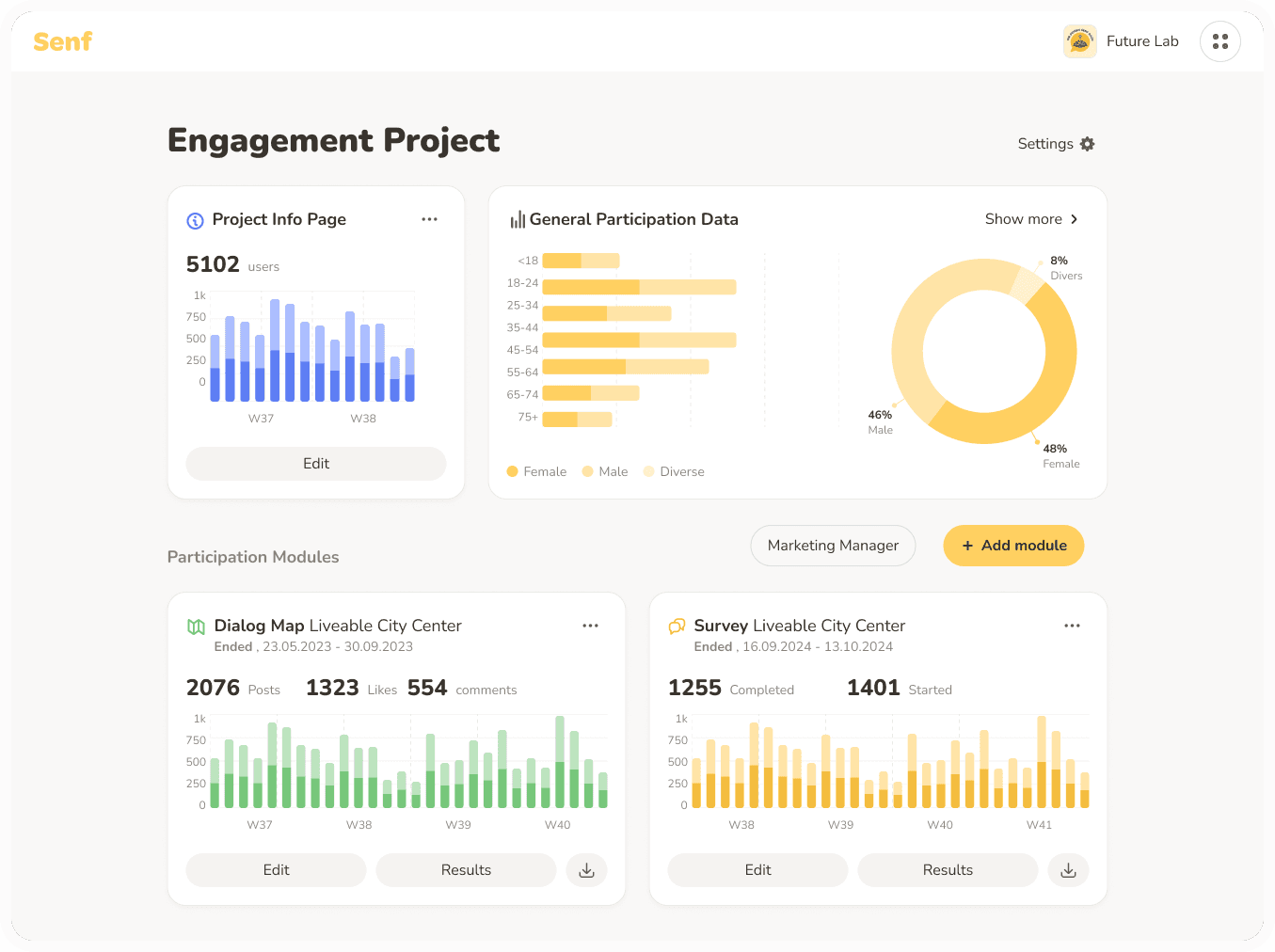The height and width of the screenshot is (952, 1275).
Task: Open the Marketing Manager dropdown
Action: (x=833, y=546)
